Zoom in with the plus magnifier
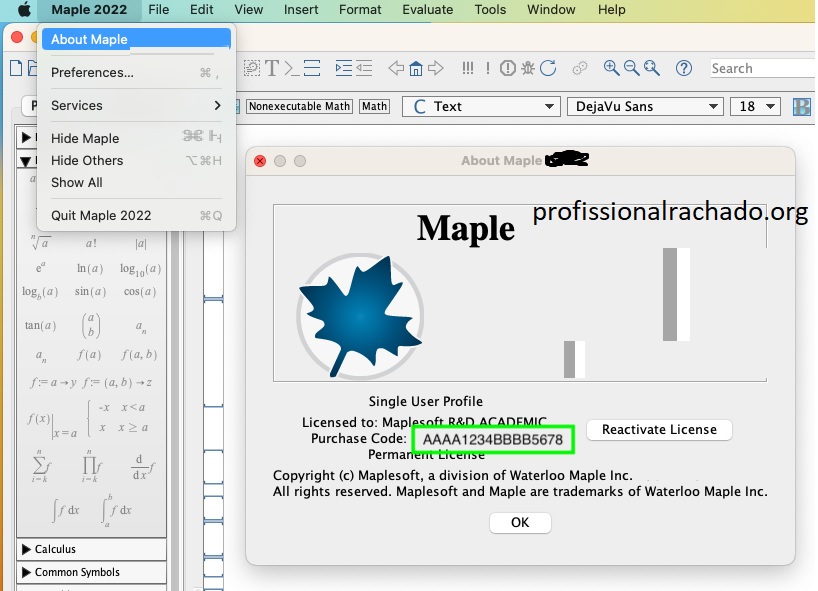The height and width of the screenshot is (591, 818). (611, 68)
